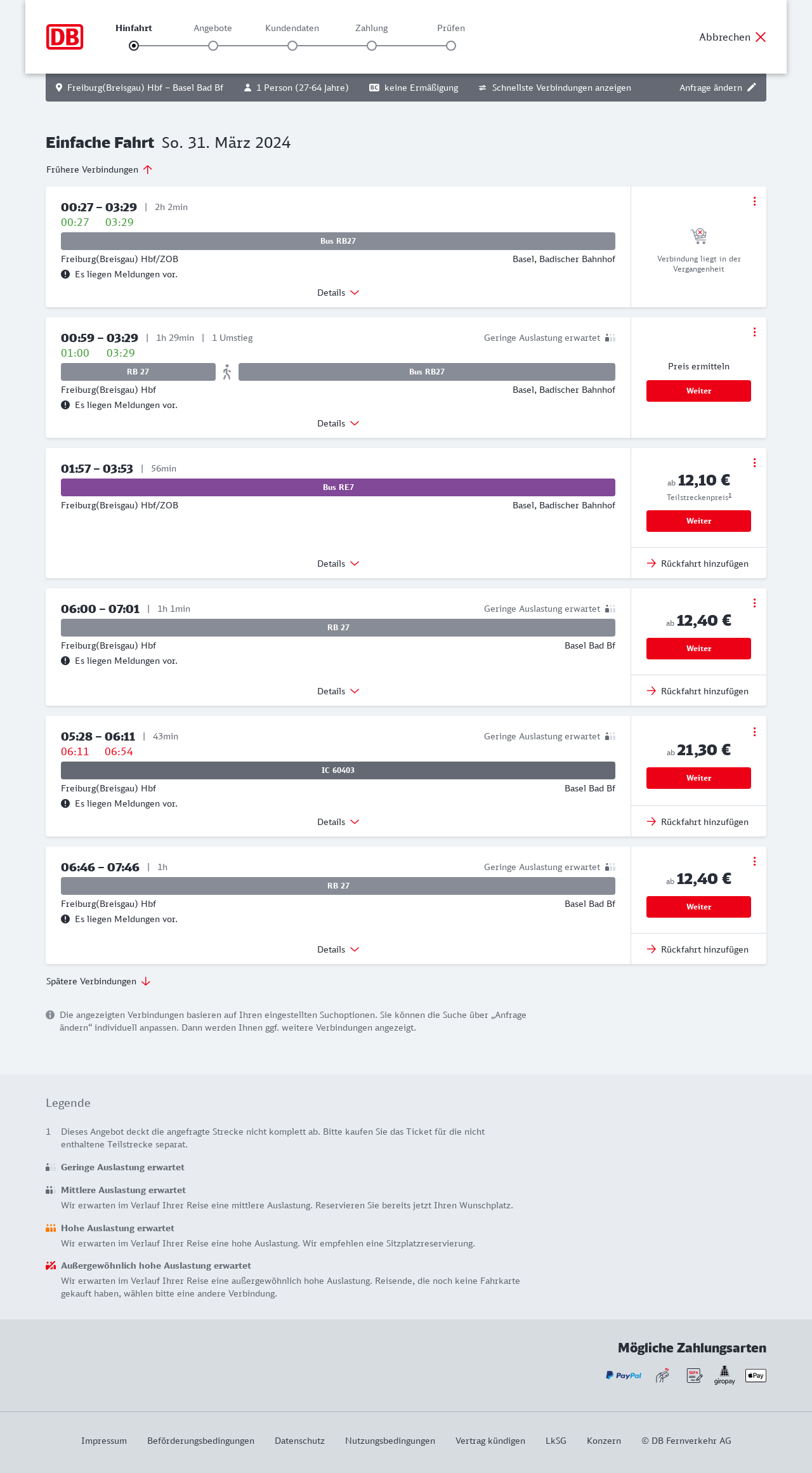This screenshot has height=1473, width=812.
Task: Click the PayPal payment icon
Action: pyautogui.click(x=624, y=1375)
